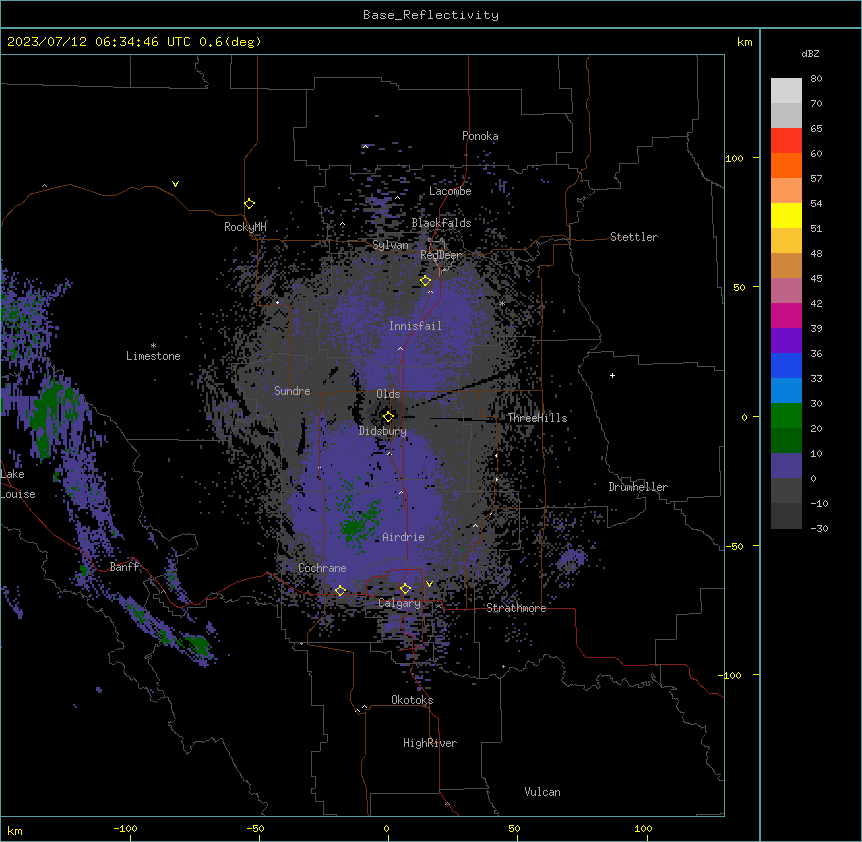Click the Lake Louise label at left edge

pos(16,484)
